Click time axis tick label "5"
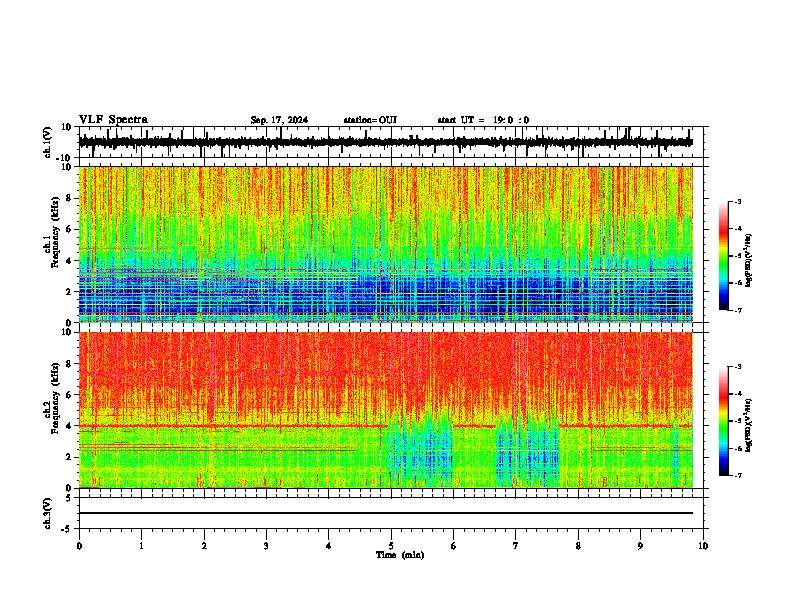Screen dimensions: 792x612 [x=391, y=546]
